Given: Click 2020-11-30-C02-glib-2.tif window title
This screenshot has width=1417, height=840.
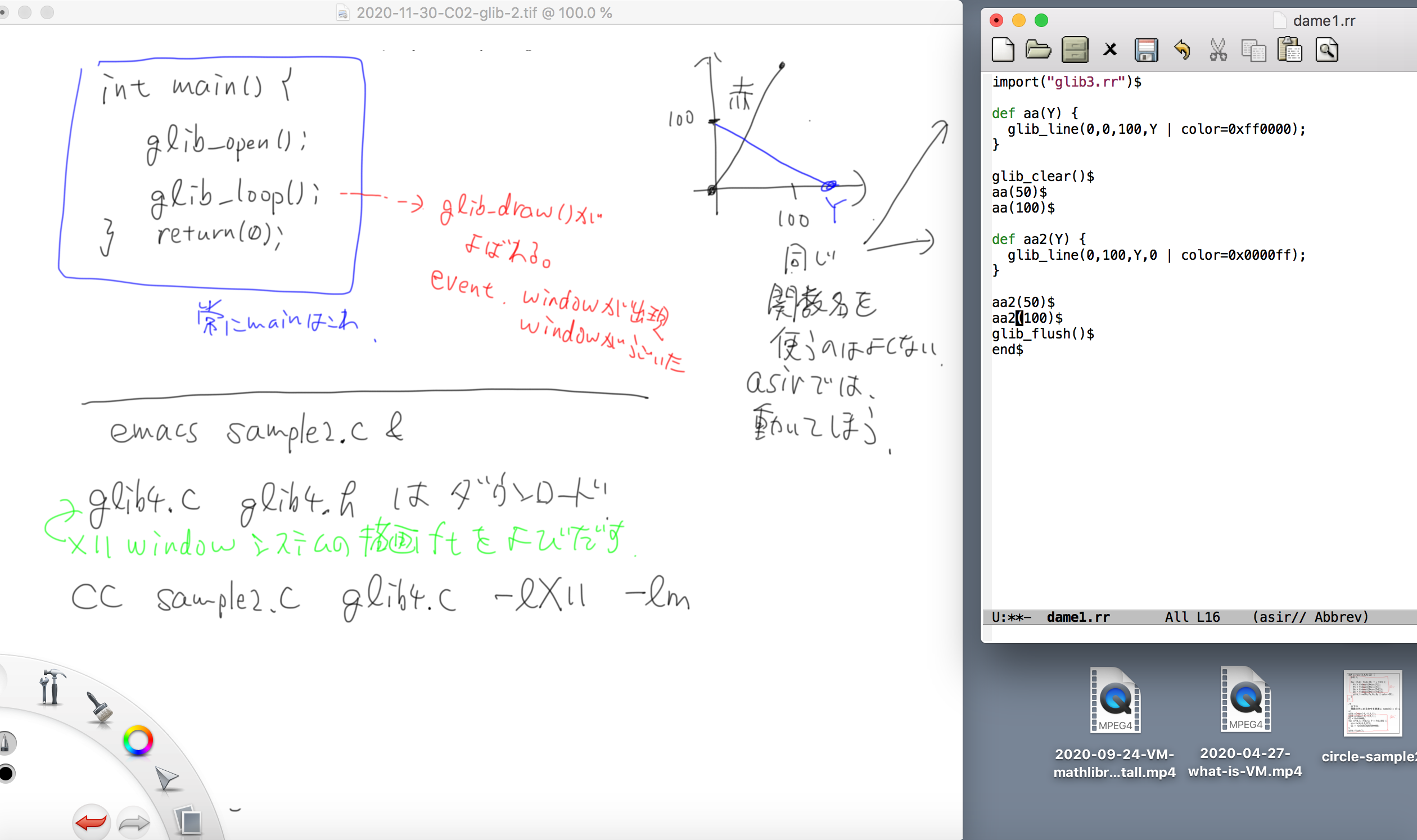Looking at the screenshot, I should (484, 12).
